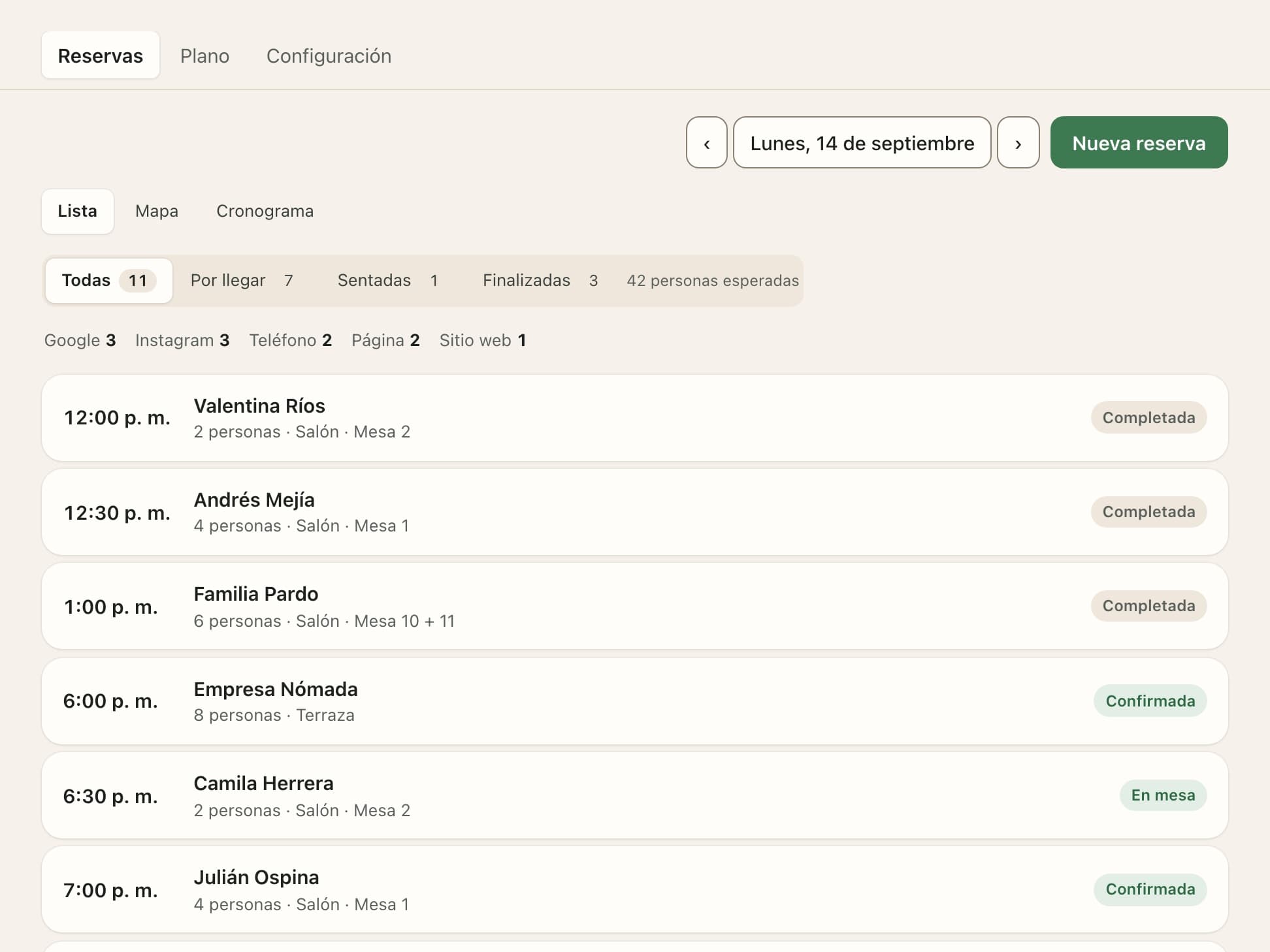Select the Lista view
Screen dimensions: 1270x952
tap(78, 211)
